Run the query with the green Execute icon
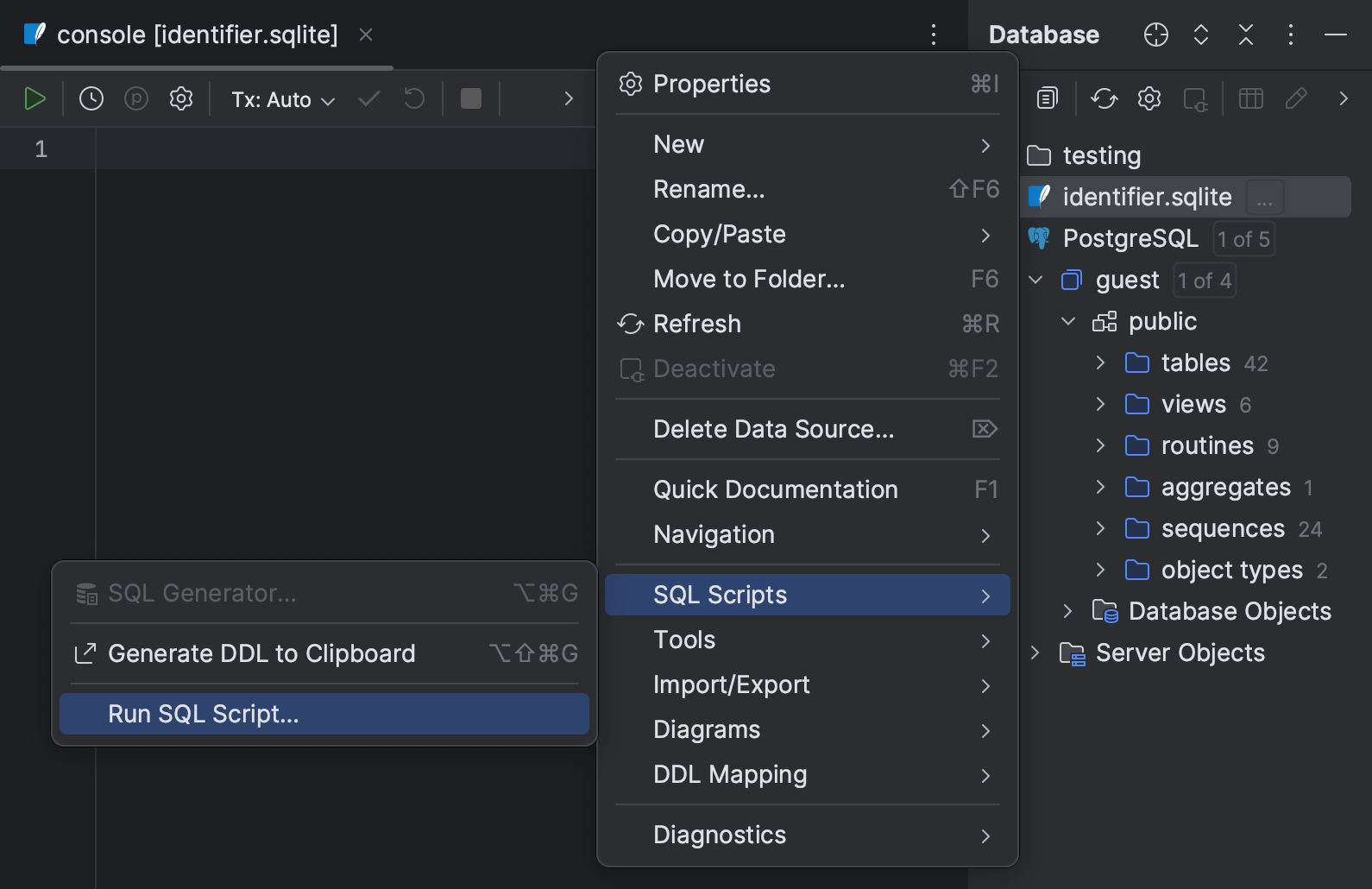This screenshot has width=1372, height=889. pyautogui.click(x=35, y=99)
